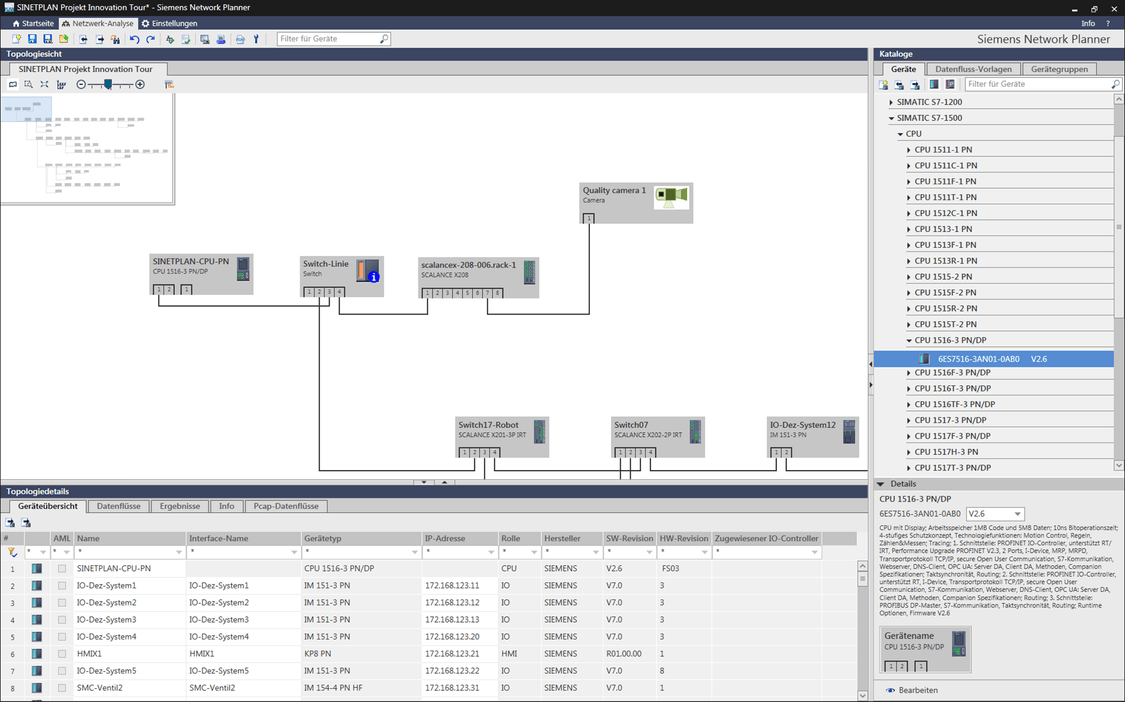Click the Info menu at top right

pos(1088,24)
